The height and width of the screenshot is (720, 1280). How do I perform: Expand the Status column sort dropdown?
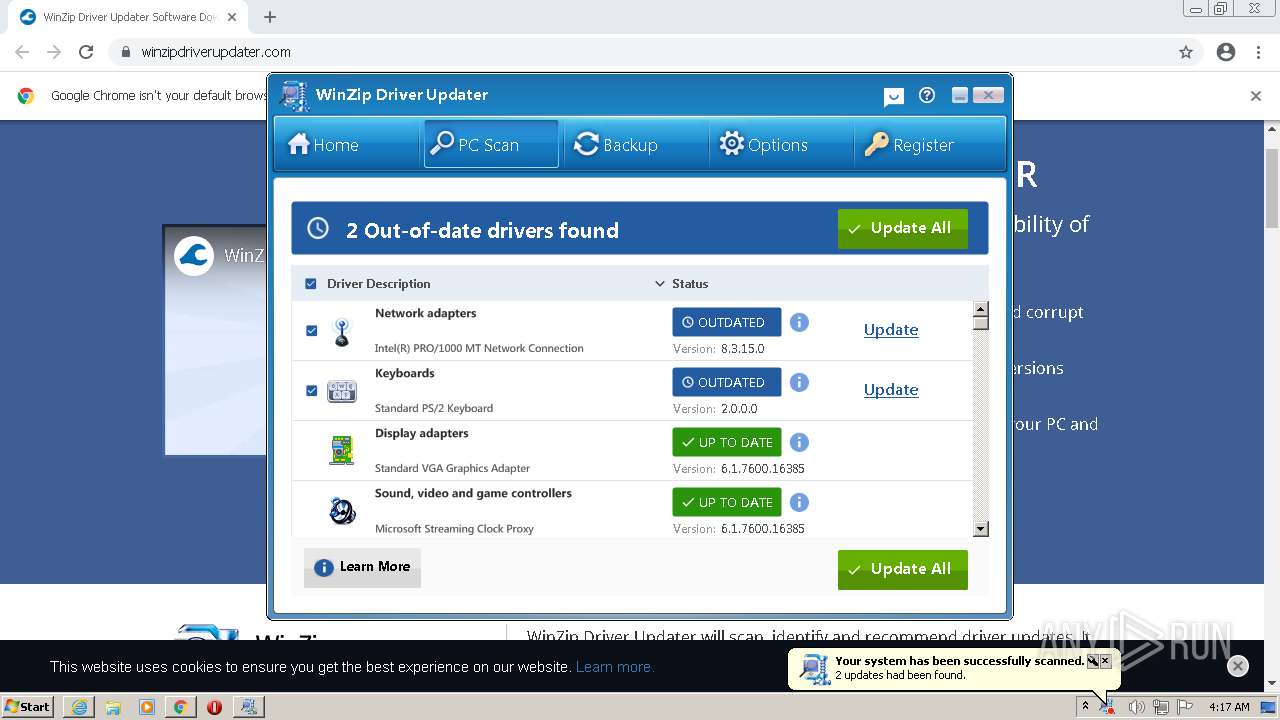pos(660,284)
